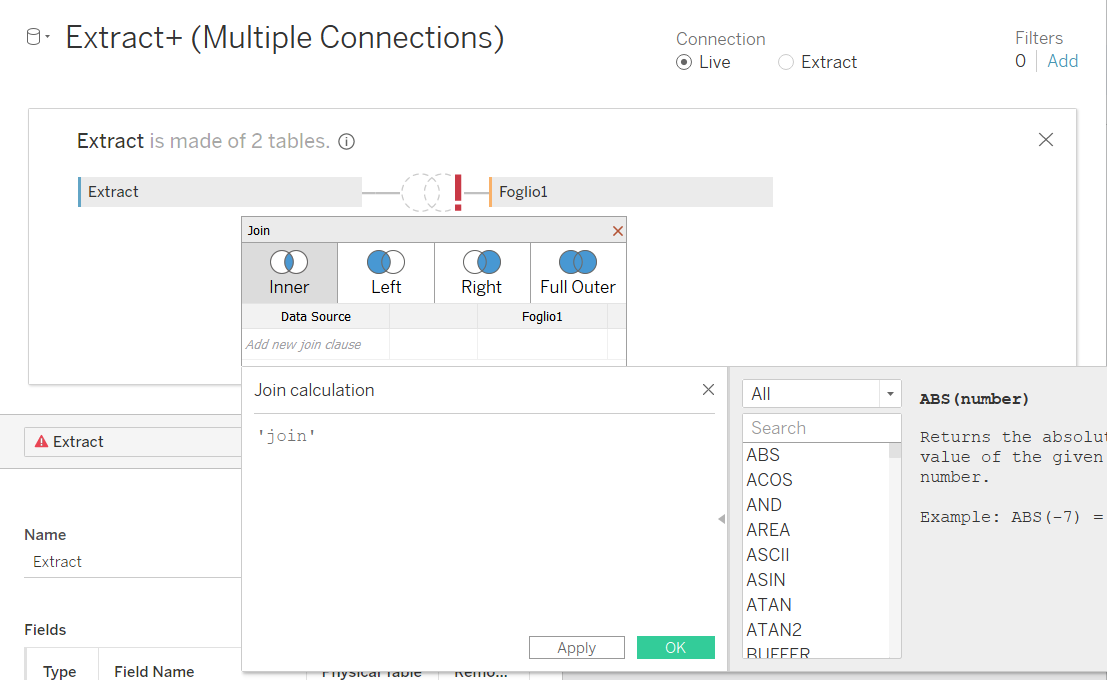Close the Join calculation editor
1107x680 pixels.
click(x=708, y=390)
